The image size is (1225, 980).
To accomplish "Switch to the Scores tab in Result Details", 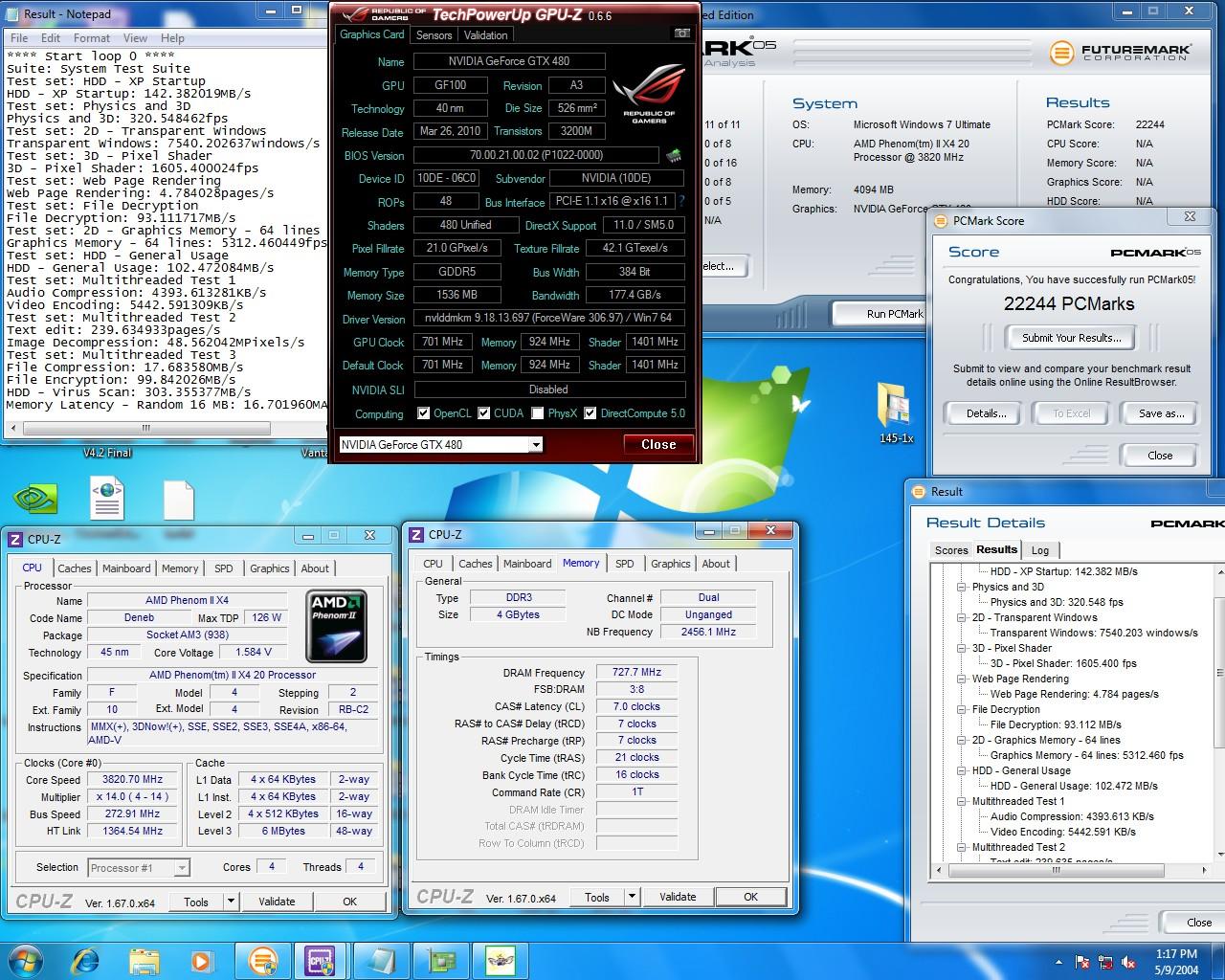I will point(951,550).
